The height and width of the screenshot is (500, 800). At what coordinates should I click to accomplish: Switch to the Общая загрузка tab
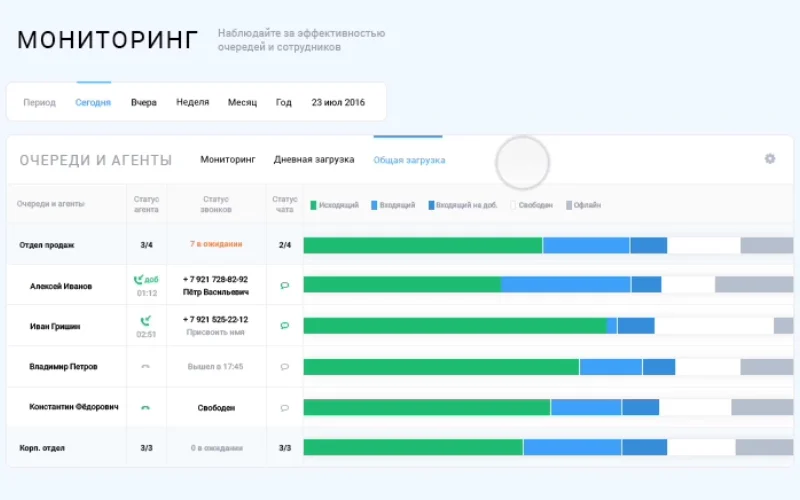coord(409,160)
